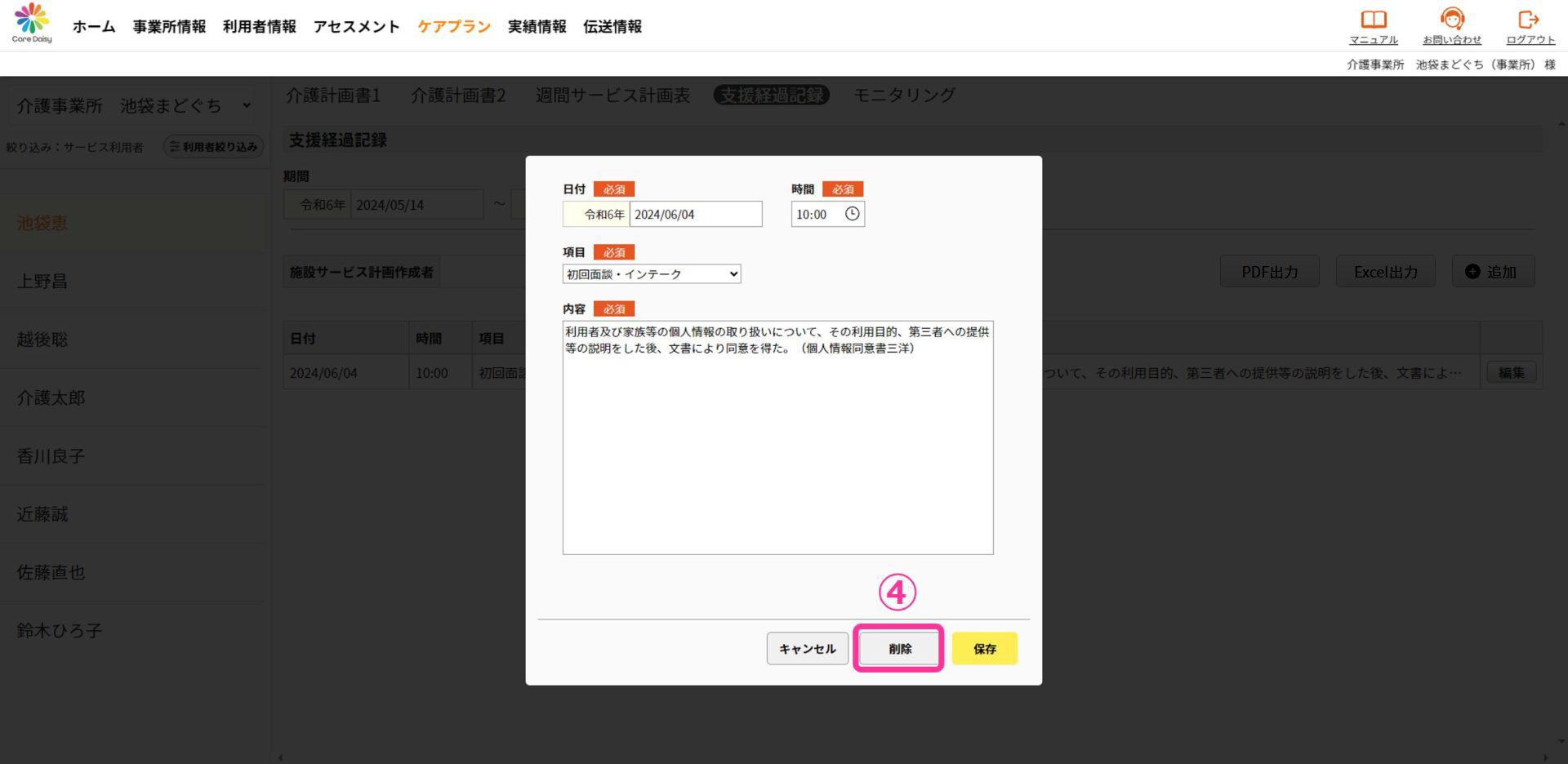1568x764 pixels.
Task: Open the ケアプラン menu
Action: [x=454, y=27]
